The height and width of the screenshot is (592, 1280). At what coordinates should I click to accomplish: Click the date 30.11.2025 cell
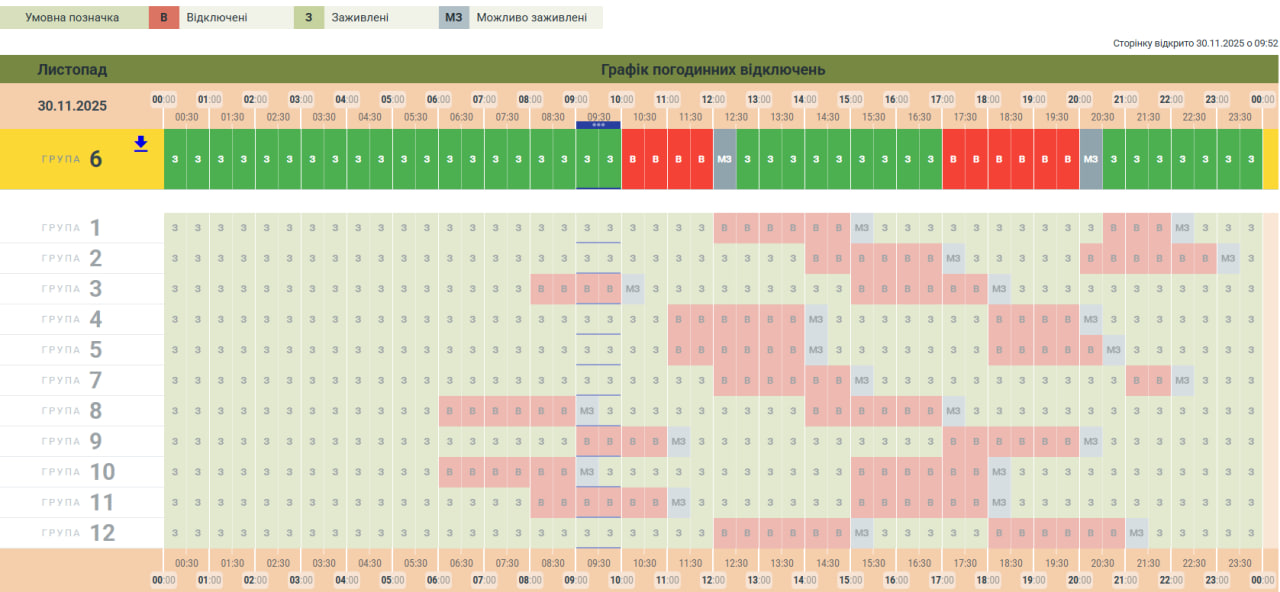[72, 106]
